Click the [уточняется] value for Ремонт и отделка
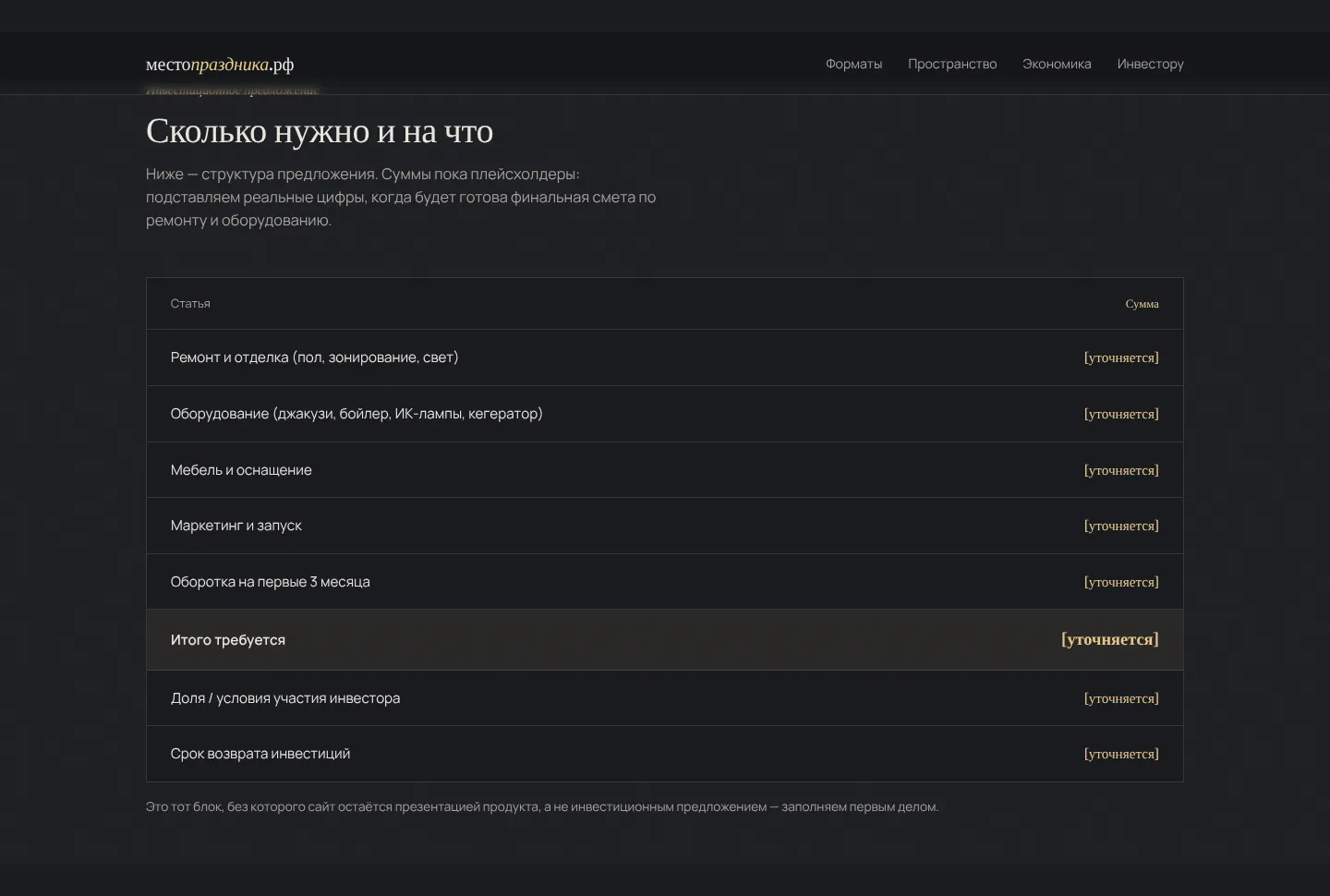The image size is (1330, 896). [1121, 357]
